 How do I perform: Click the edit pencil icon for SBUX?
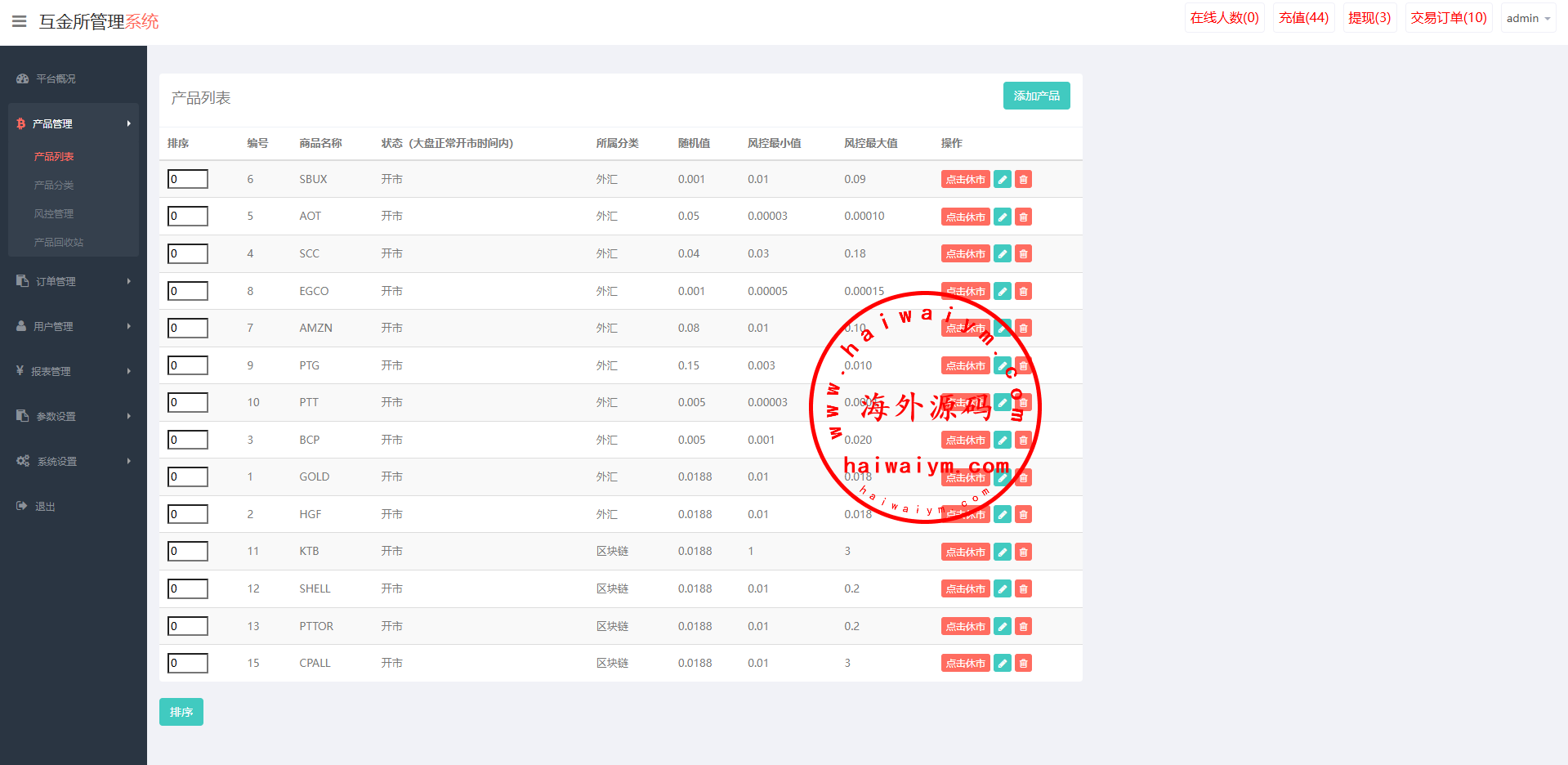tap(1002, 180)
